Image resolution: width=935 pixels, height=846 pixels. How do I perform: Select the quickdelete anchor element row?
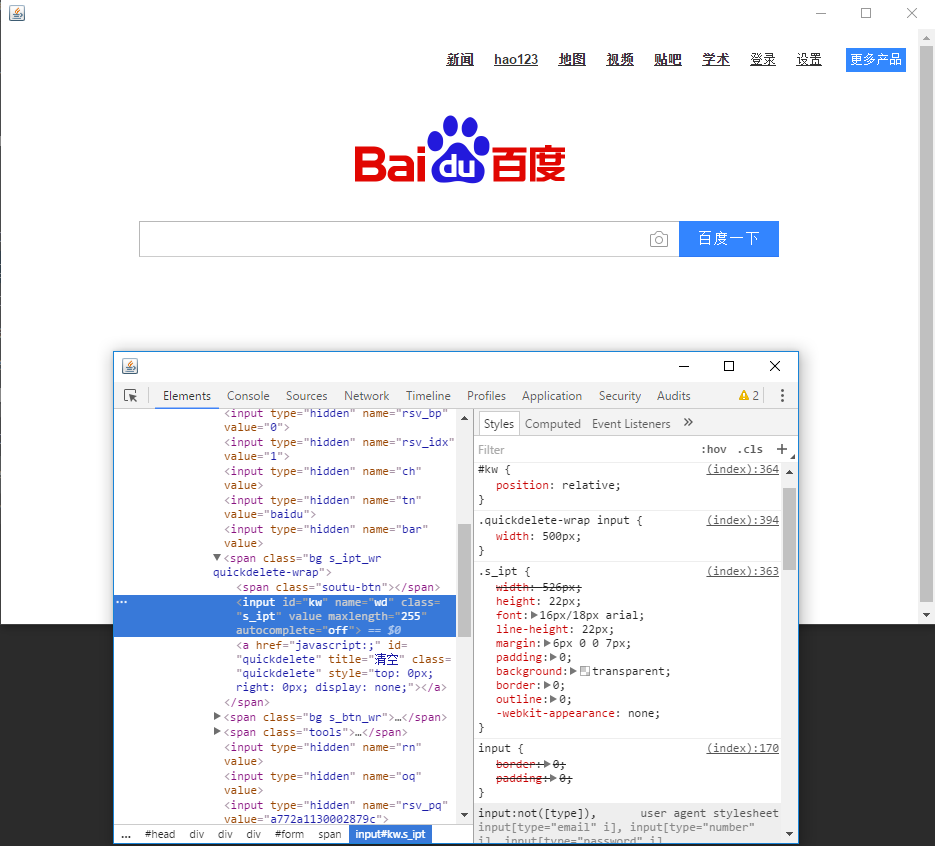click(343, 667)
